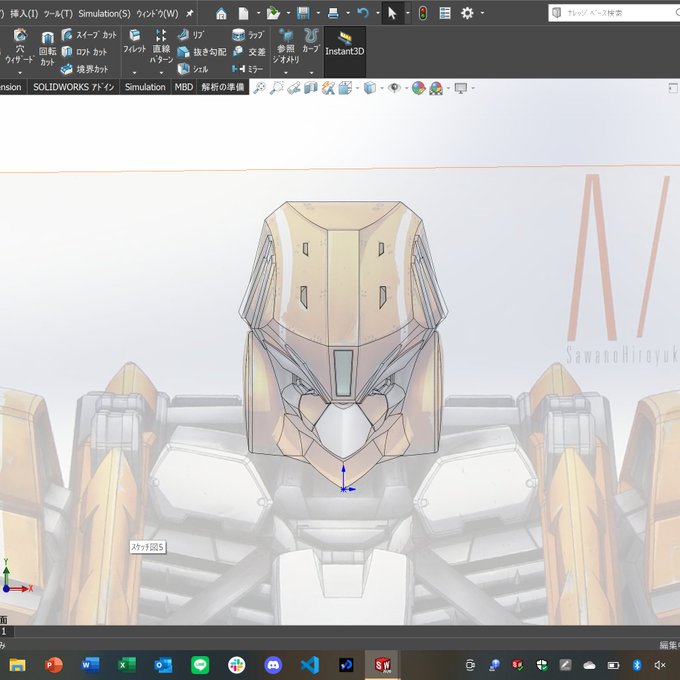
Task: Select the Rib (リブ) tool
Action: click(191, 35)
